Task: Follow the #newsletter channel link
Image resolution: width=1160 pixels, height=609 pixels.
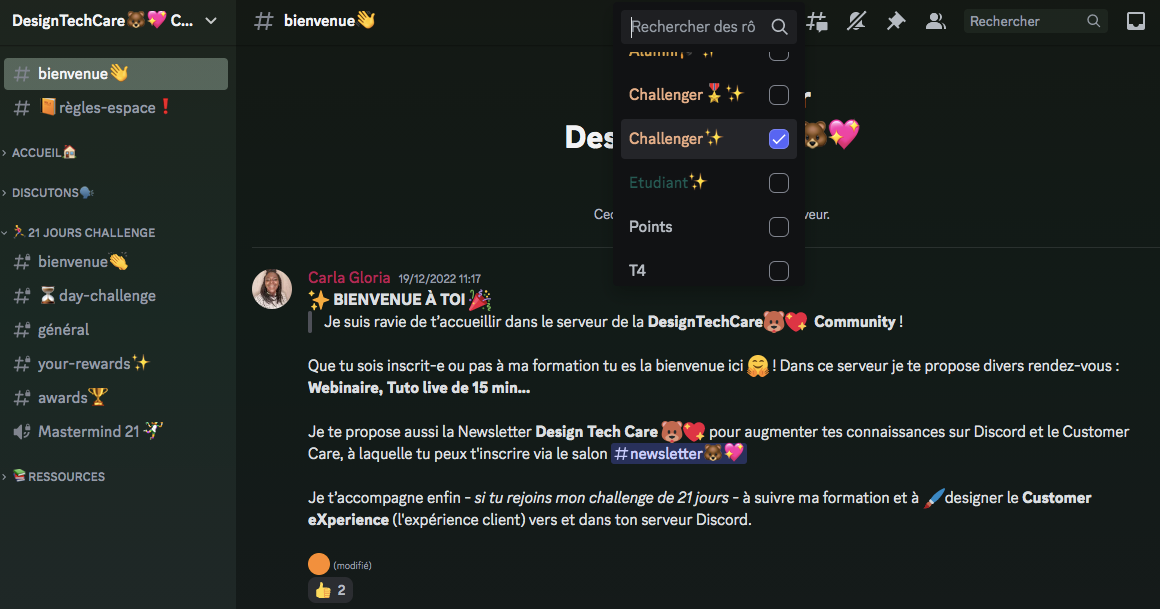Action: click(x=678, y=454)
